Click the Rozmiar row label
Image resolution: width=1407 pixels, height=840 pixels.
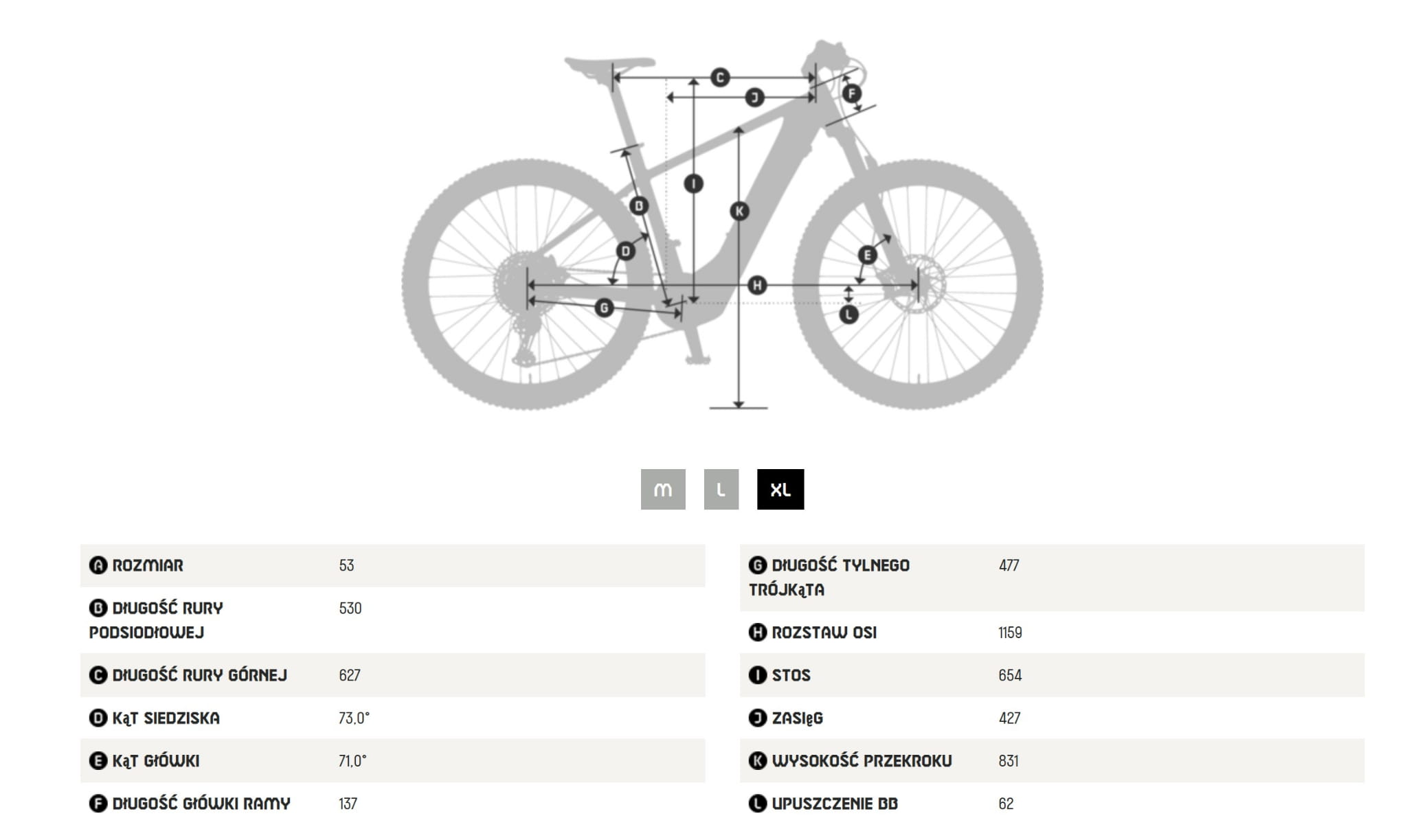148,565
